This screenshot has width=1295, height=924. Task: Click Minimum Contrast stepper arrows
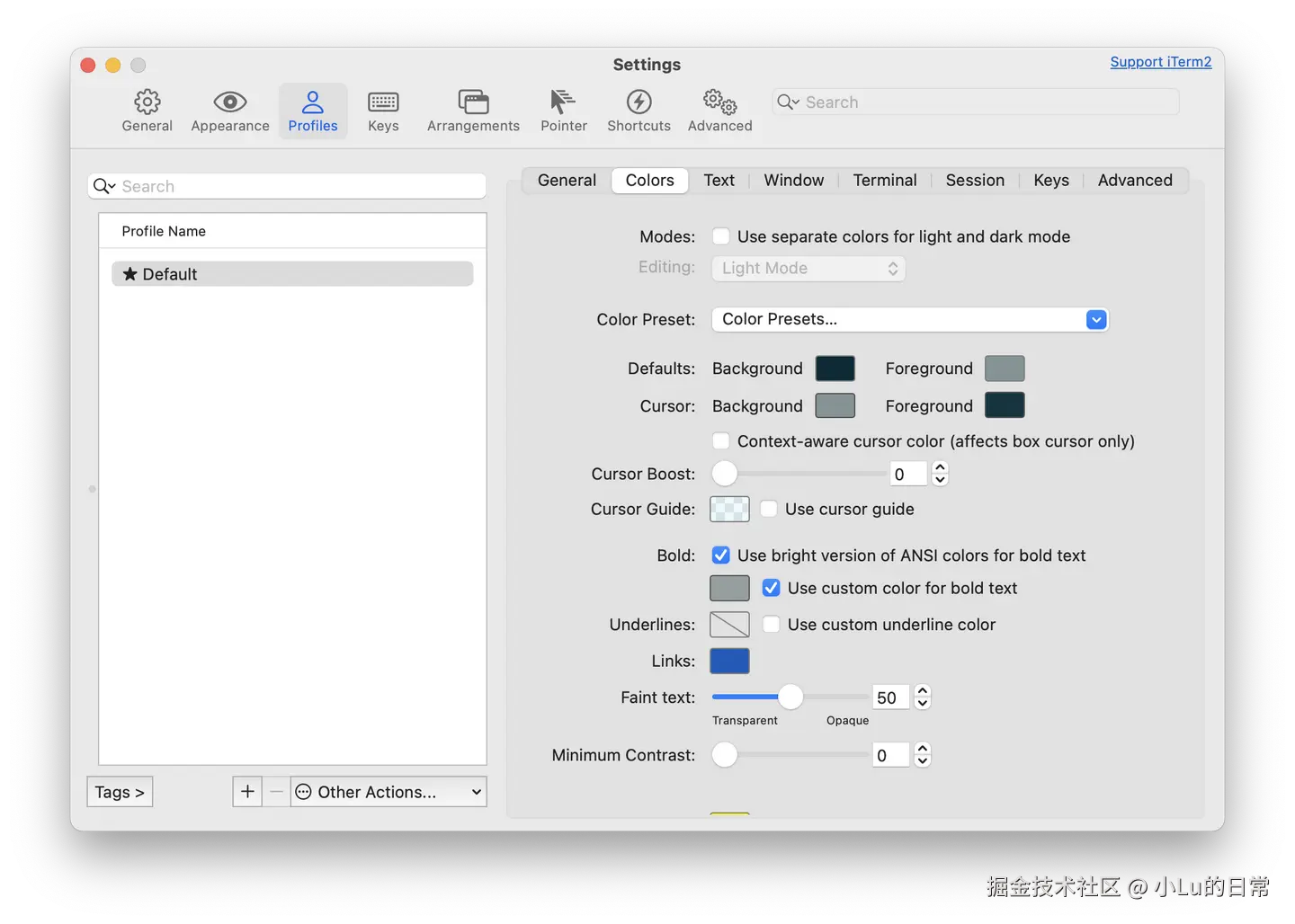(923, 755)
